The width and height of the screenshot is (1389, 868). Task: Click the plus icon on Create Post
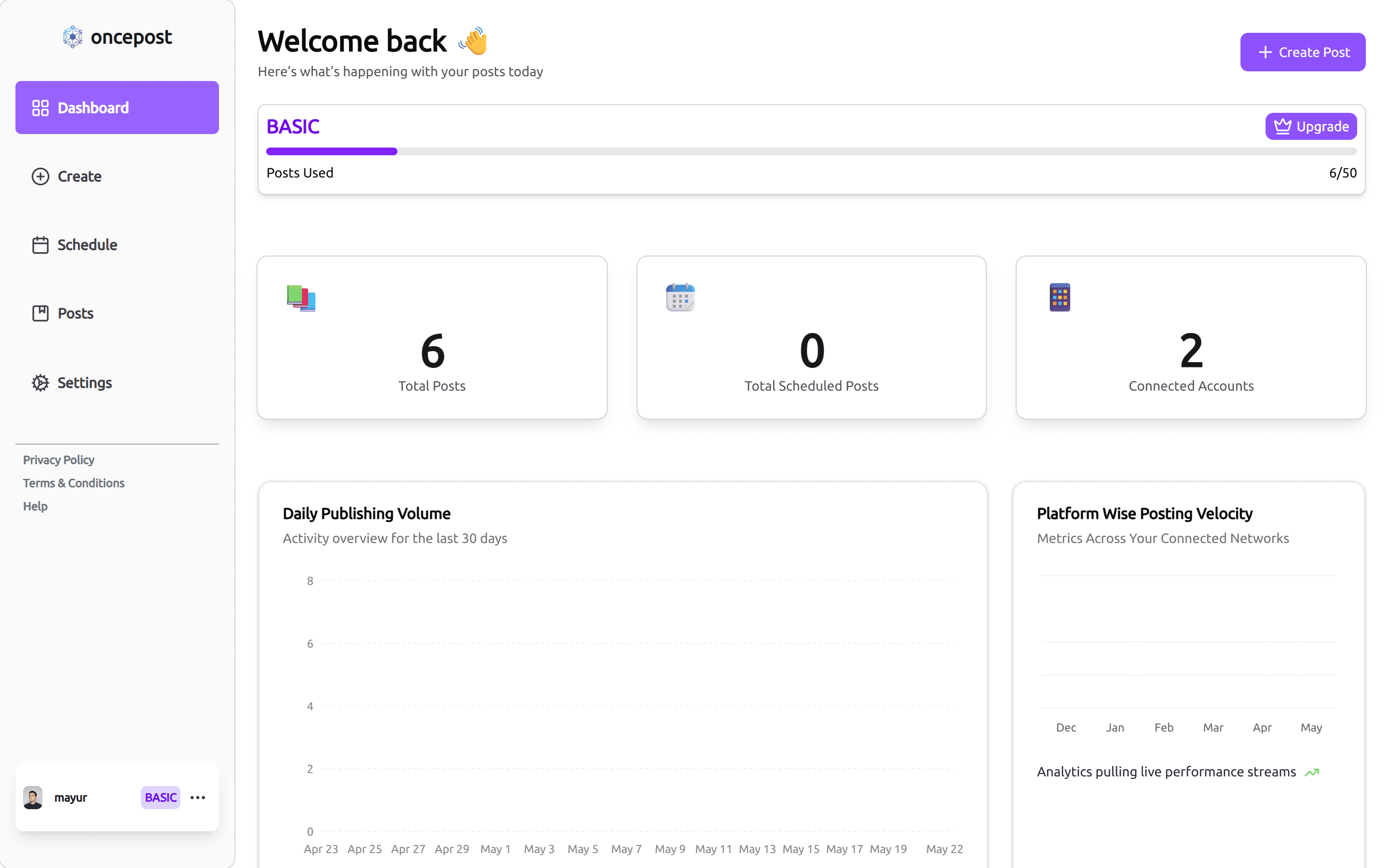pos(1265,52)
